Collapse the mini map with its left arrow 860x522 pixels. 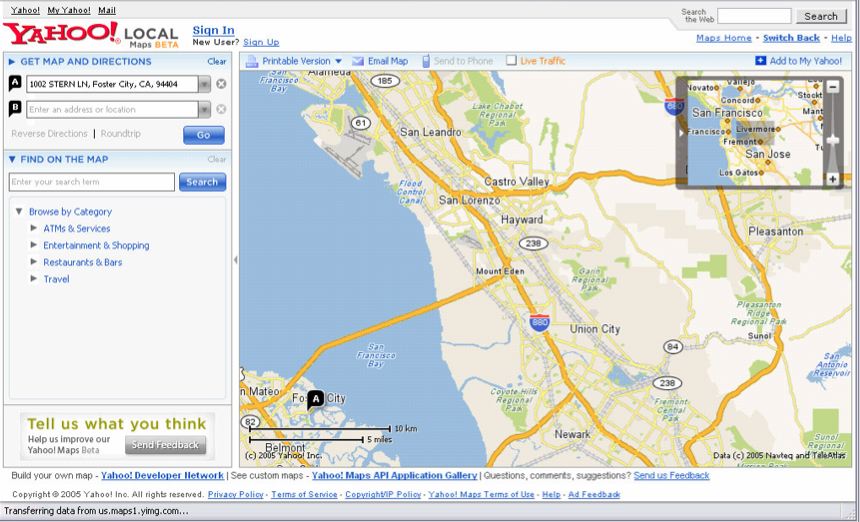[x=682, y=133]
